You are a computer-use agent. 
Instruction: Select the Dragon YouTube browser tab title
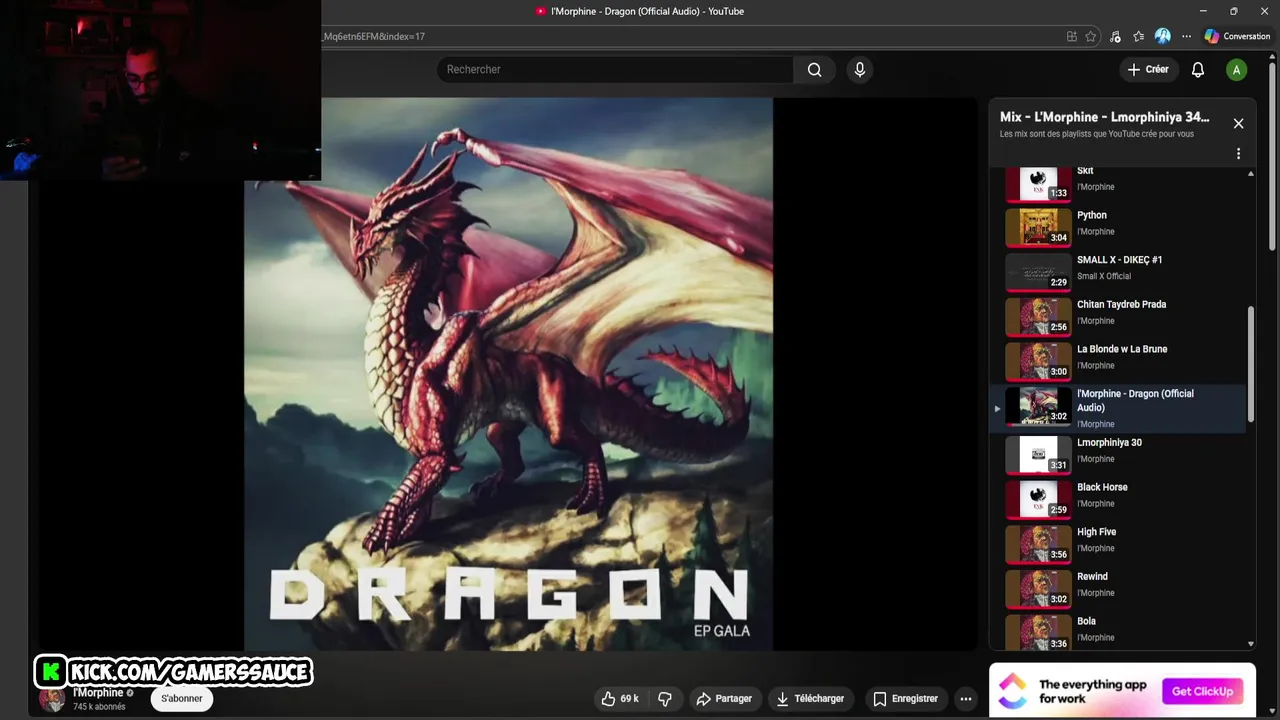(647, 11)
